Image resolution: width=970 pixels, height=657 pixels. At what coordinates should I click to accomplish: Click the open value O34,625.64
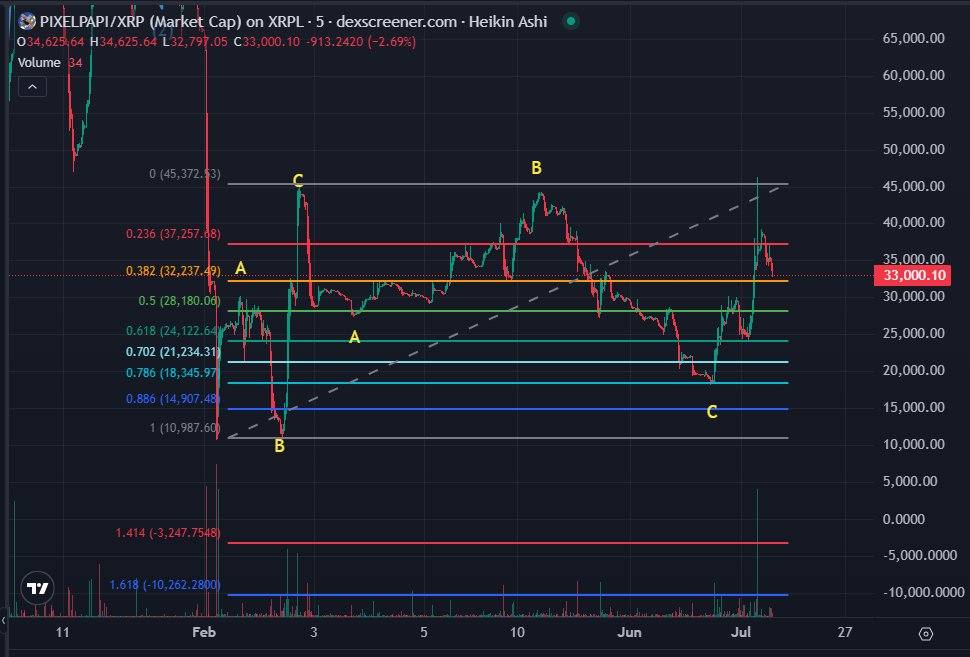50,42
